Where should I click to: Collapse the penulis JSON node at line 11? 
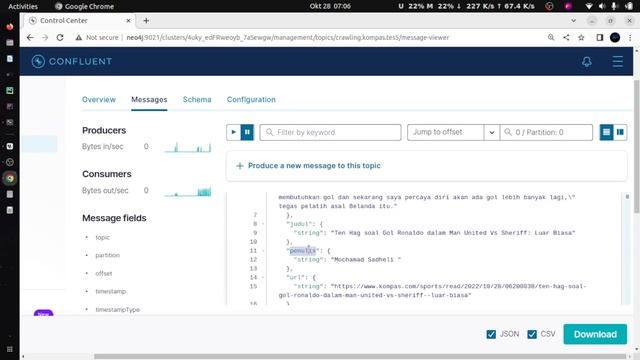point(263,251)
